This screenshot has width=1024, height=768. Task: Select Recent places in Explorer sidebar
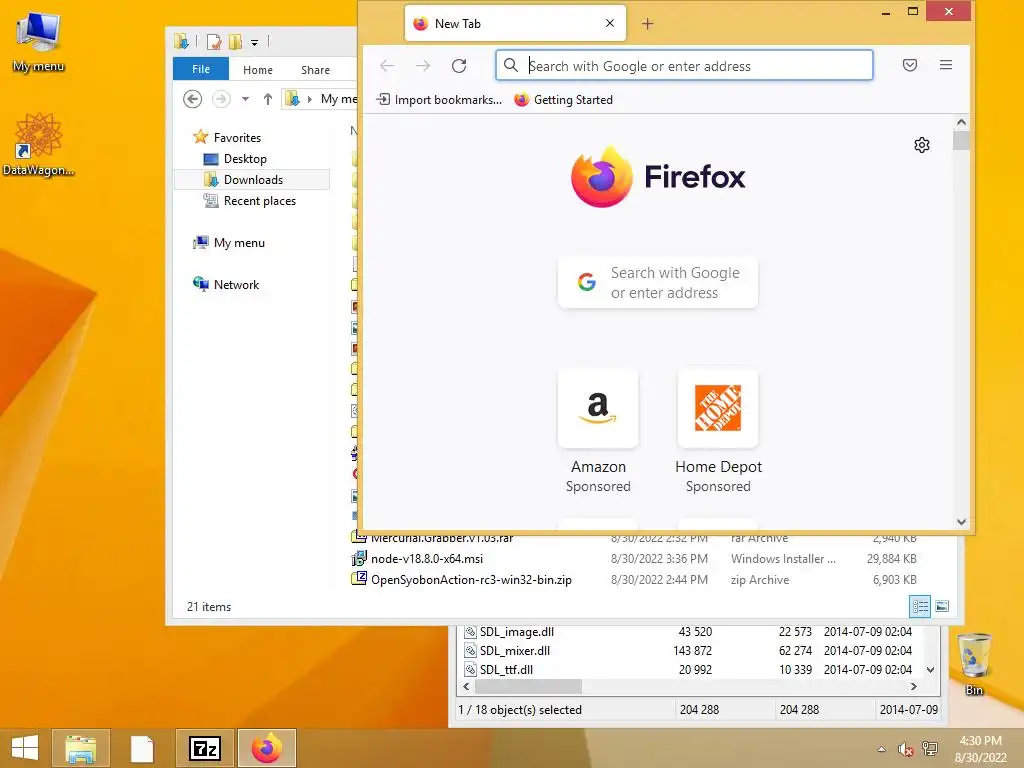tap(249, 201)
